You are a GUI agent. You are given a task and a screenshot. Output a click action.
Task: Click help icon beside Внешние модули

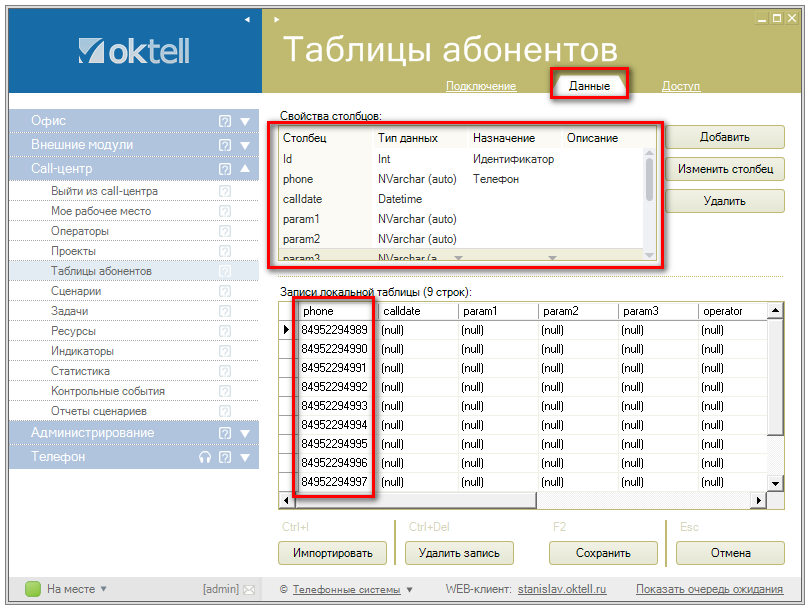click(x=225, y=145)
